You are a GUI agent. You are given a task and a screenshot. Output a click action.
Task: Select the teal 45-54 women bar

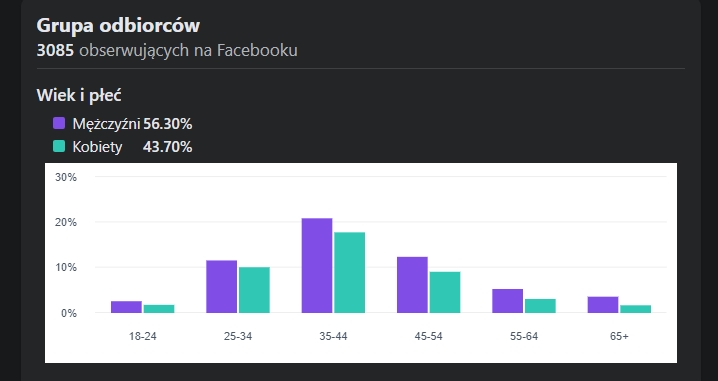(445, 292)
